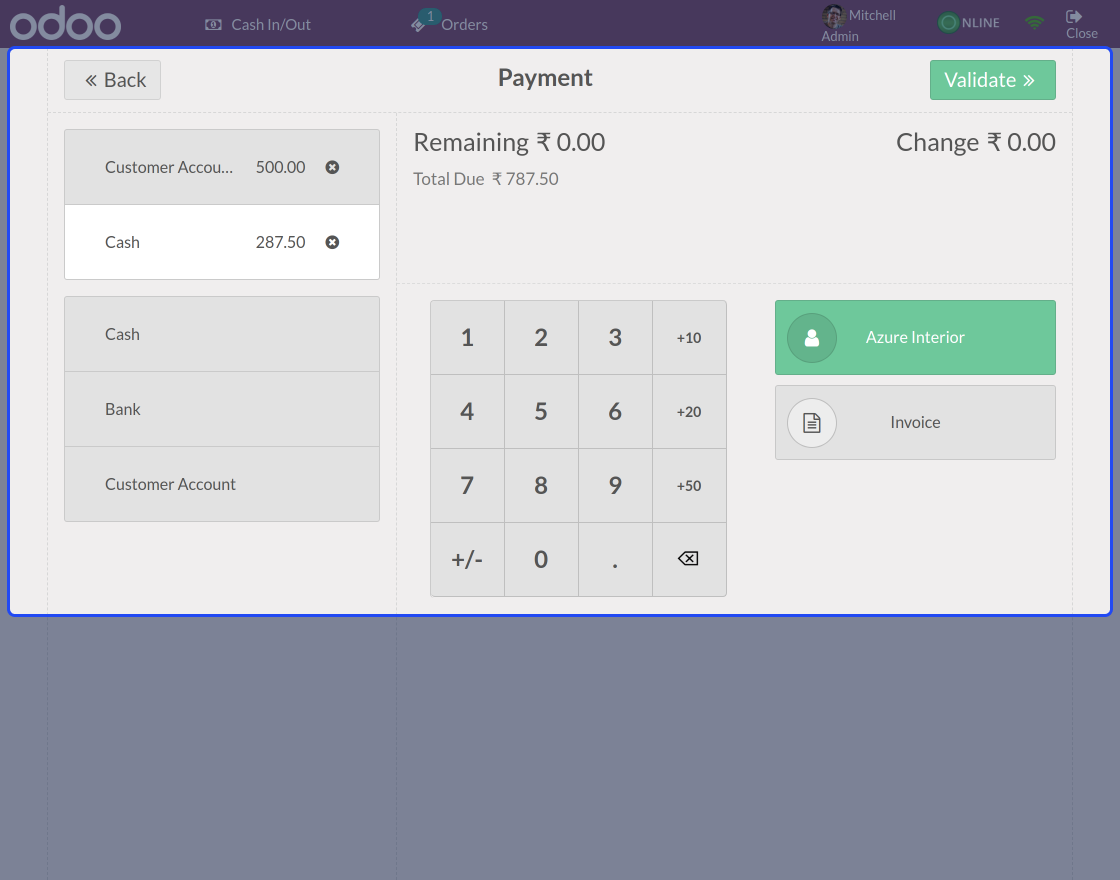Tap the decimal point key
The image size is (1120, 880).
click(x=615, y=559)
